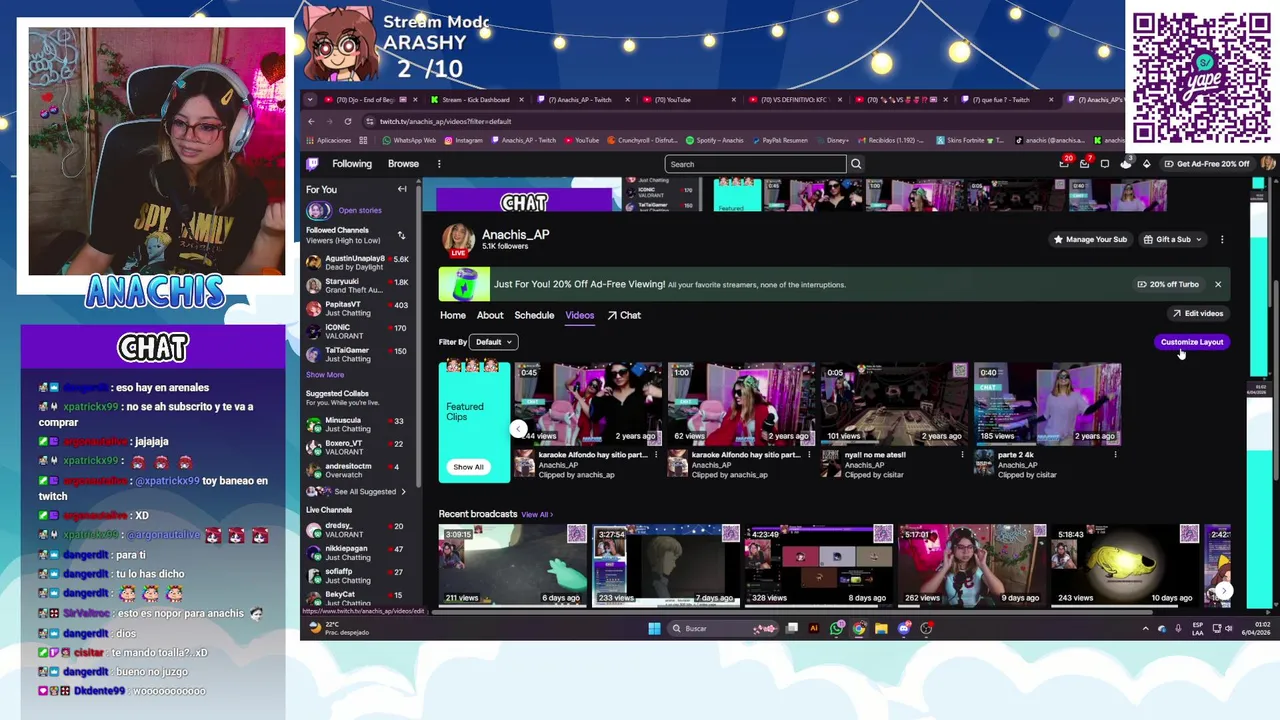This screenshot has width=1280, height=720.
Task: Open WhatsApp from the taskbar
Action: (836, 629)
